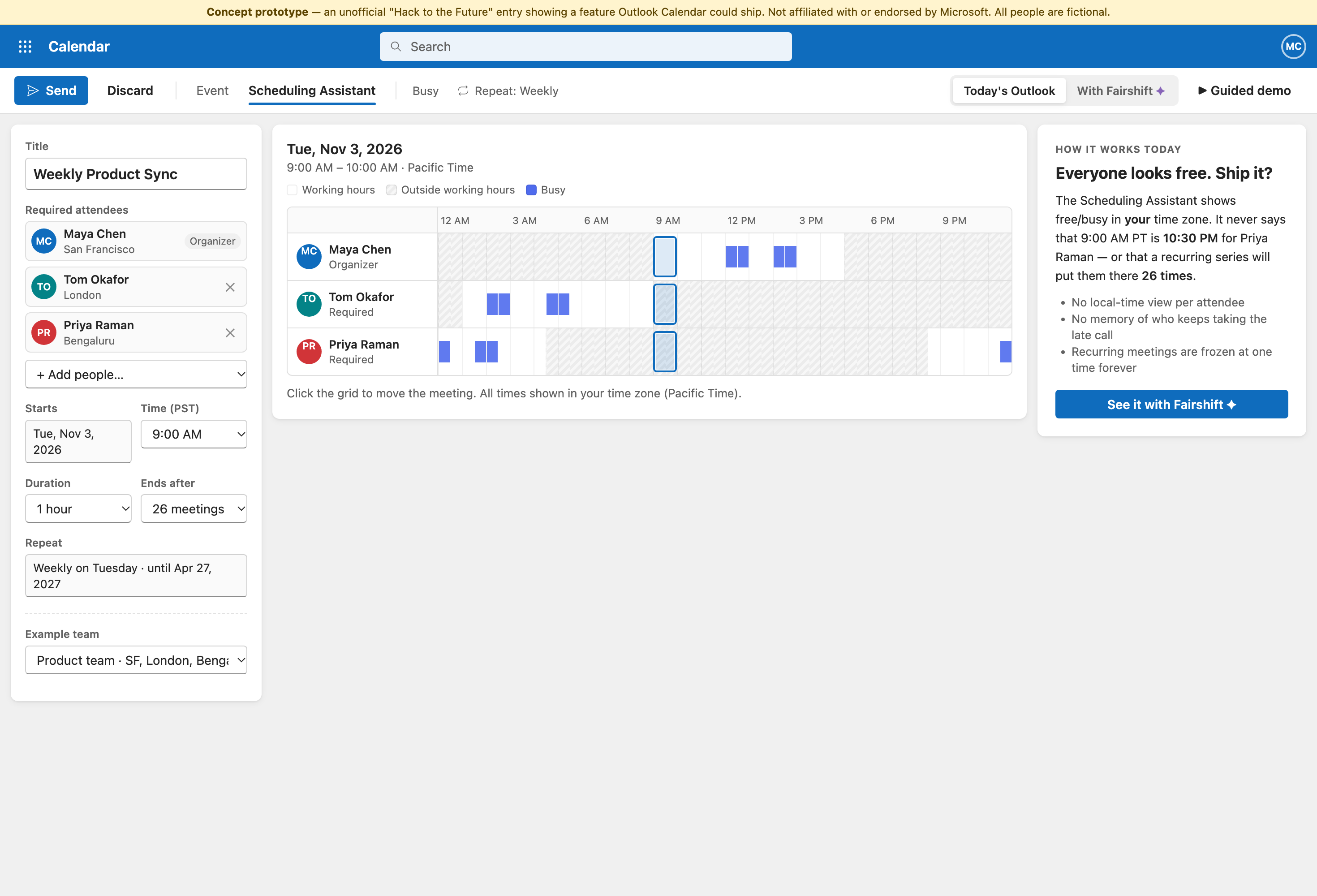Click Priya Raman's avatar in the grid row
Image resolution: width=1317 pixels, height=896 pixels.
point(309,351)
